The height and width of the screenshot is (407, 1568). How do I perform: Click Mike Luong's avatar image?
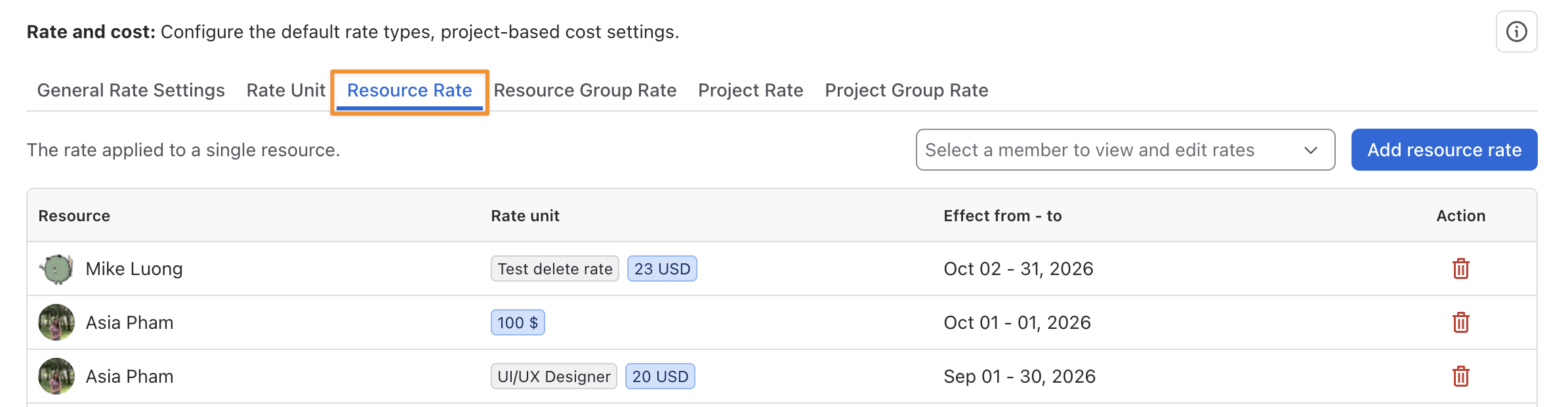point(56,268)
